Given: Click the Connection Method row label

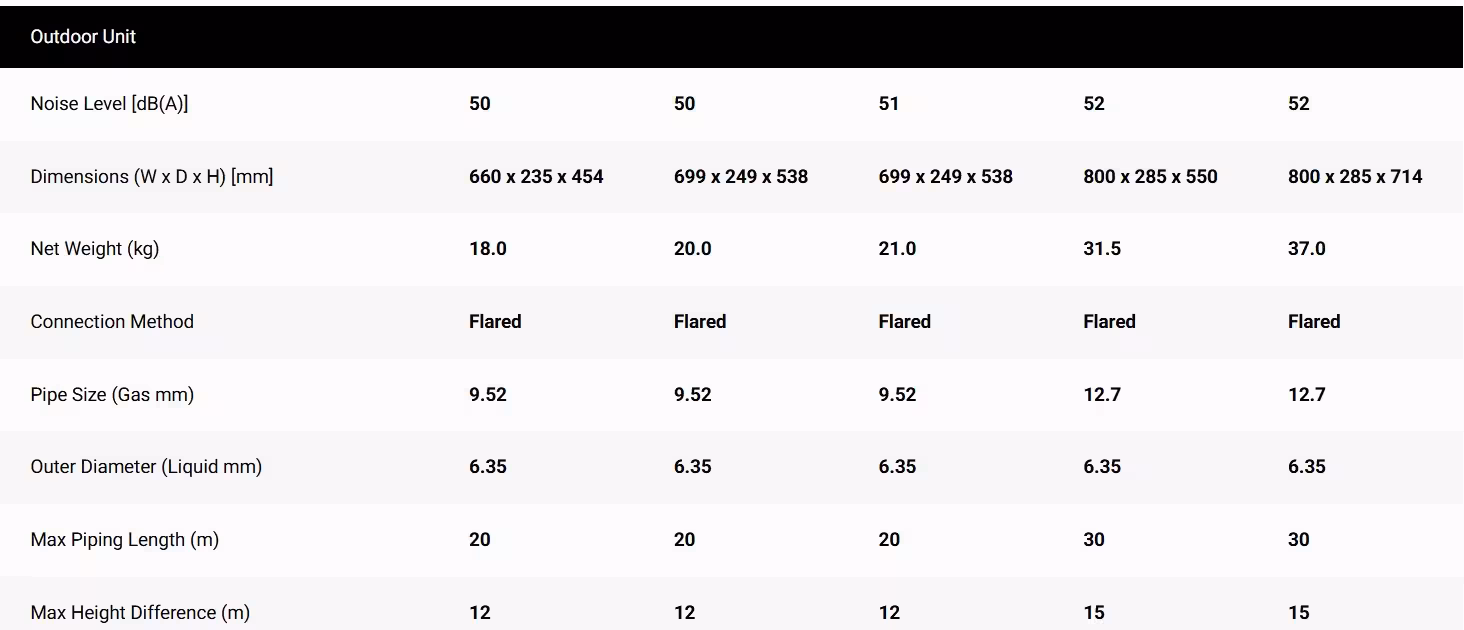Looking at the screenshot, I should click(112, 322).
